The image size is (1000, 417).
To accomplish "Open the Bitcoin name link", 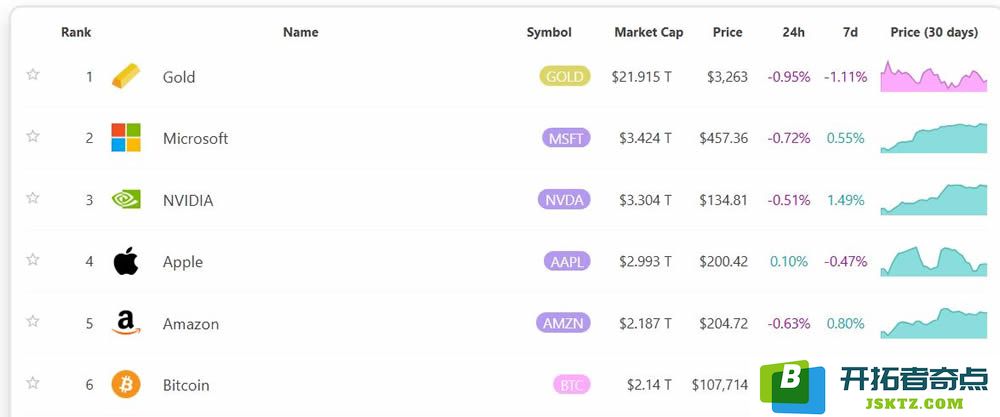I will click(x=186, y=385).
